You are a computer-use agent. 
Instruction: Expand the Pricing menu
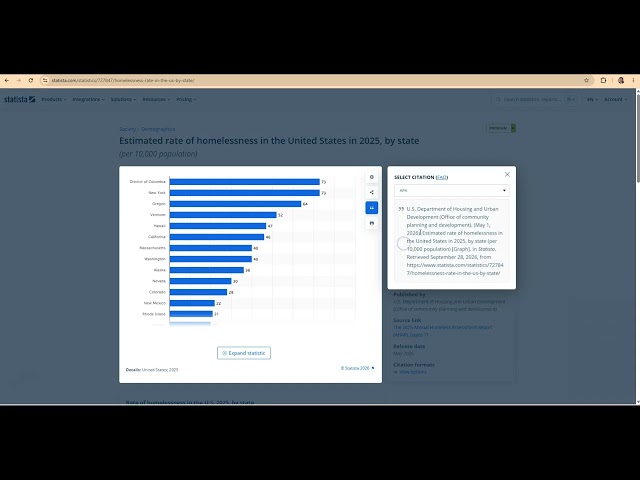click(186, 99)
